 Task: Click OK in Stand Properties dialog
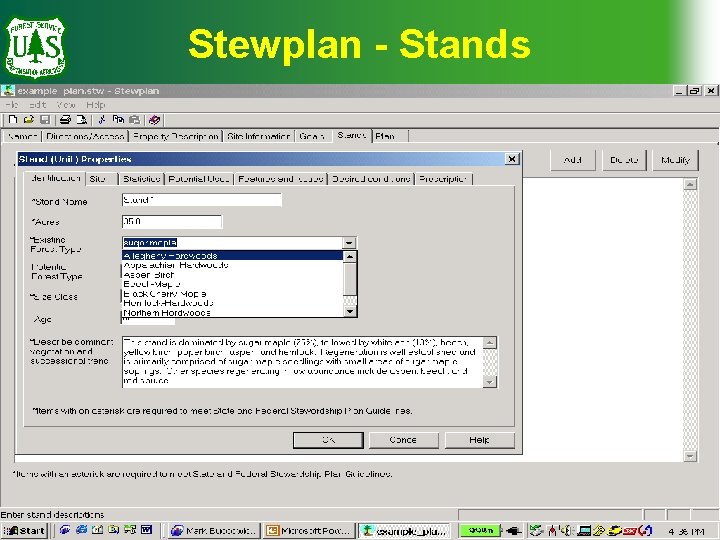pos(328,440)
